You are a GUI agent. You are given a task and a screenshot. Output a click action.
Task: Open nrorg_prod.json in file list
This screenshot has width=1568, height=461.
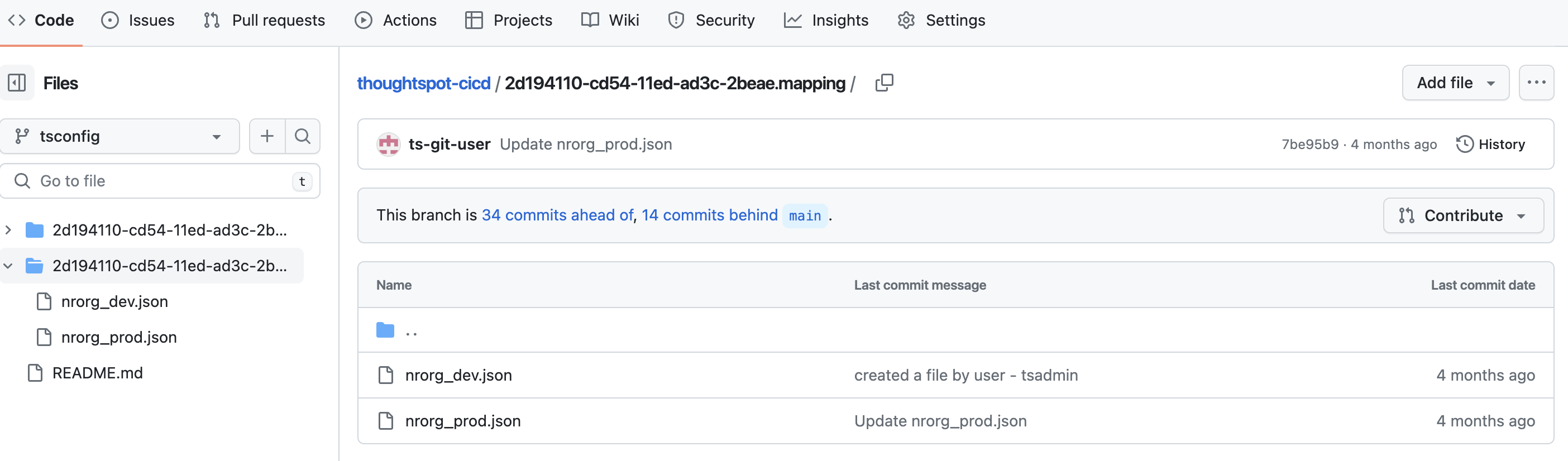(462, 421)
